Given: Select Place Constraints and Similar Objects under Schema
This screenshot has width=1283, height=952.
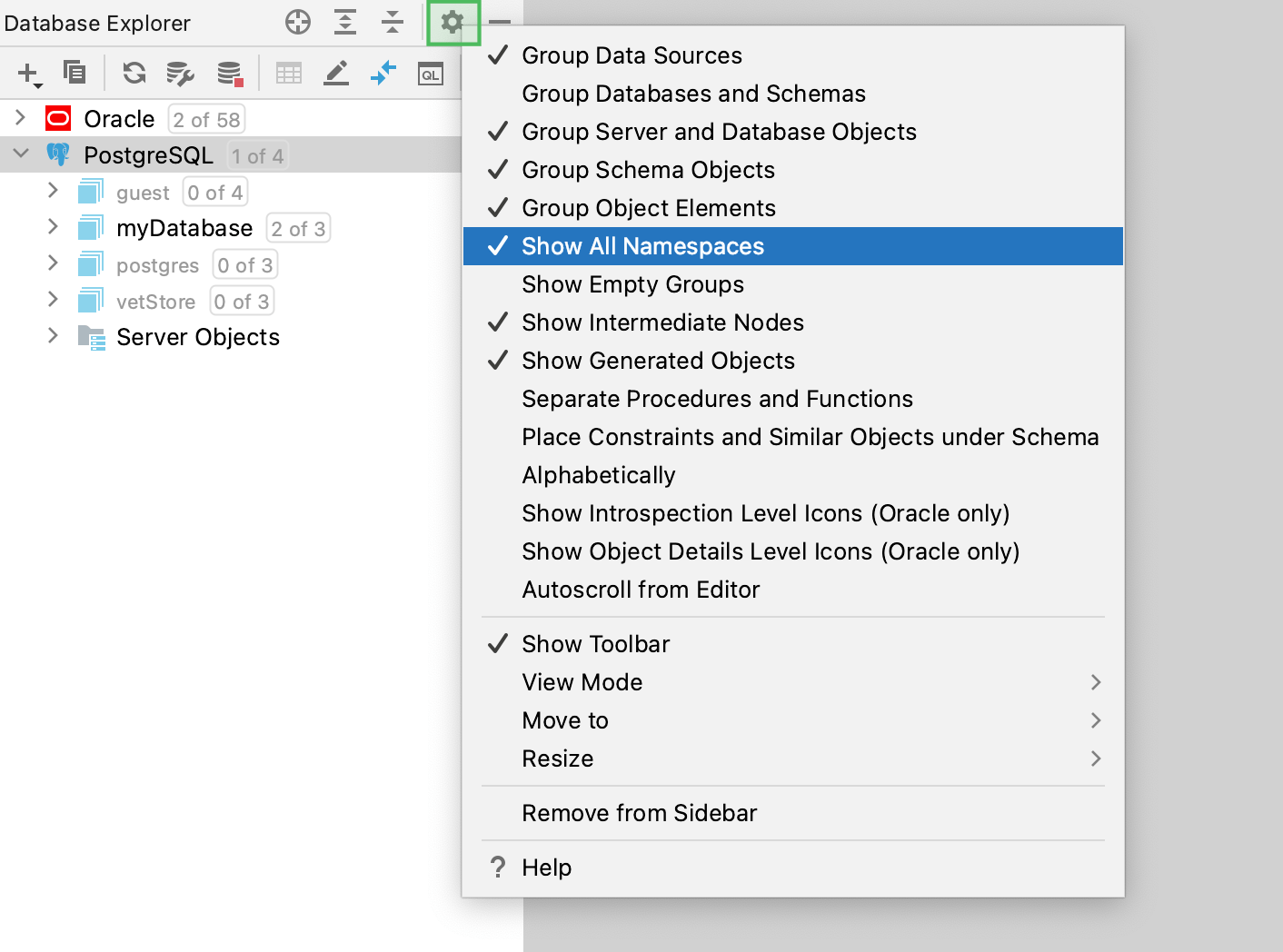Looking at the screenshot, I should (793, 437).
